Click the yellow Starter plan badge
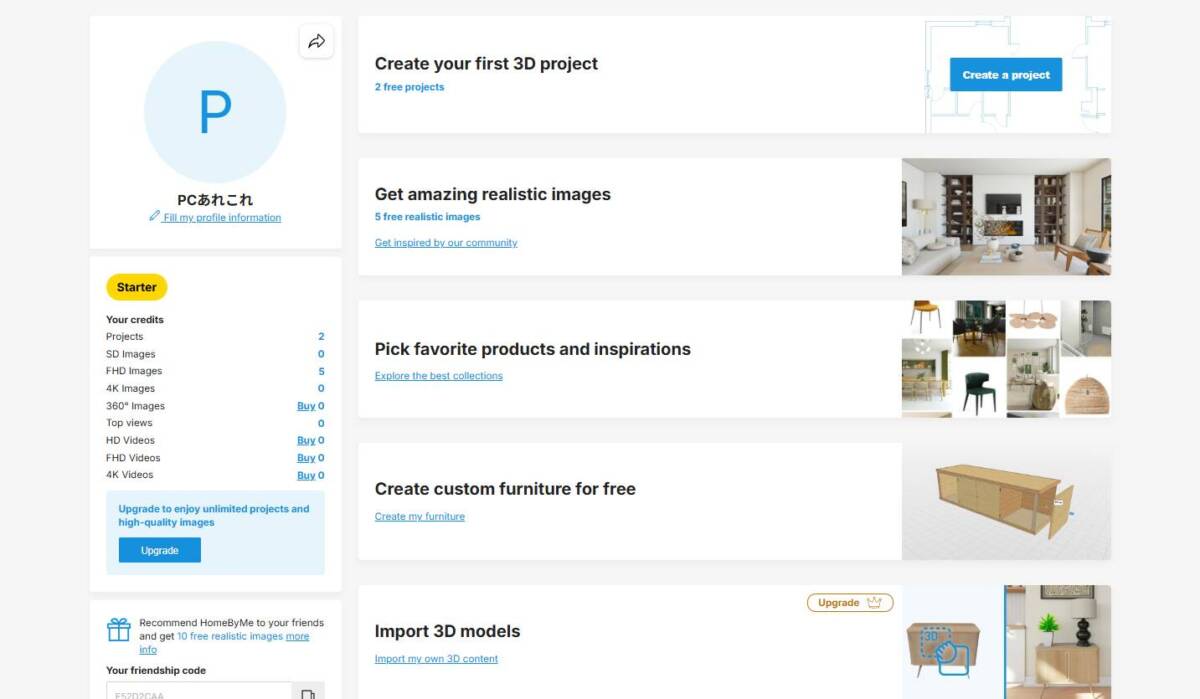 pos(137,287)
